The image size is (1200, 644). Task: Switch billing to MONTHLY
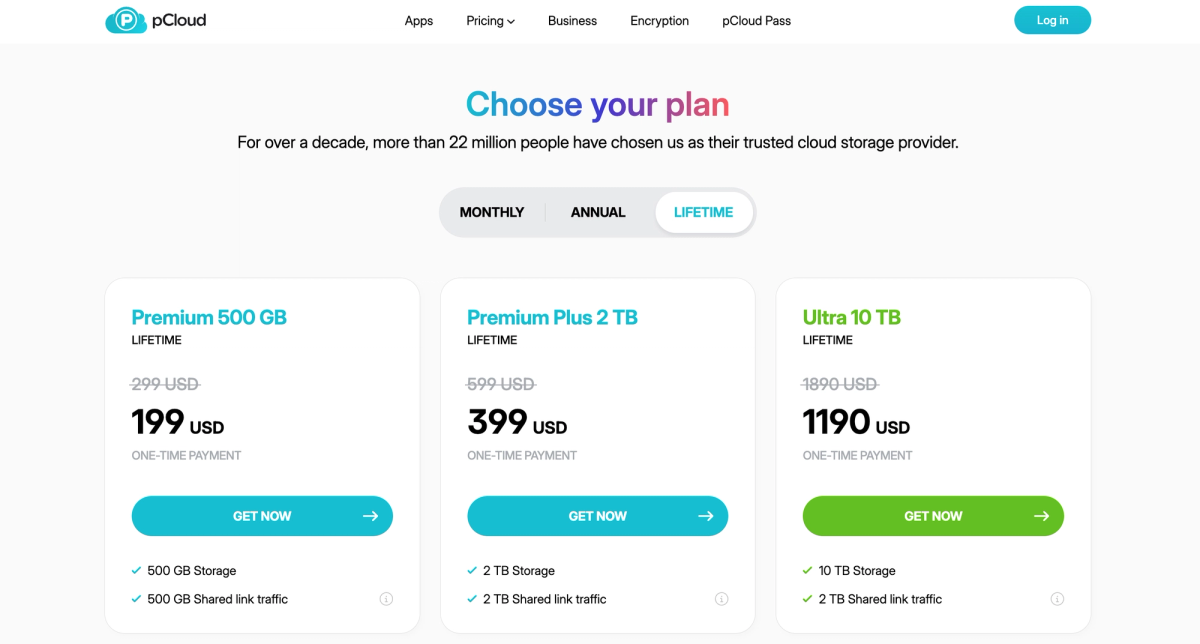[491, 212]
